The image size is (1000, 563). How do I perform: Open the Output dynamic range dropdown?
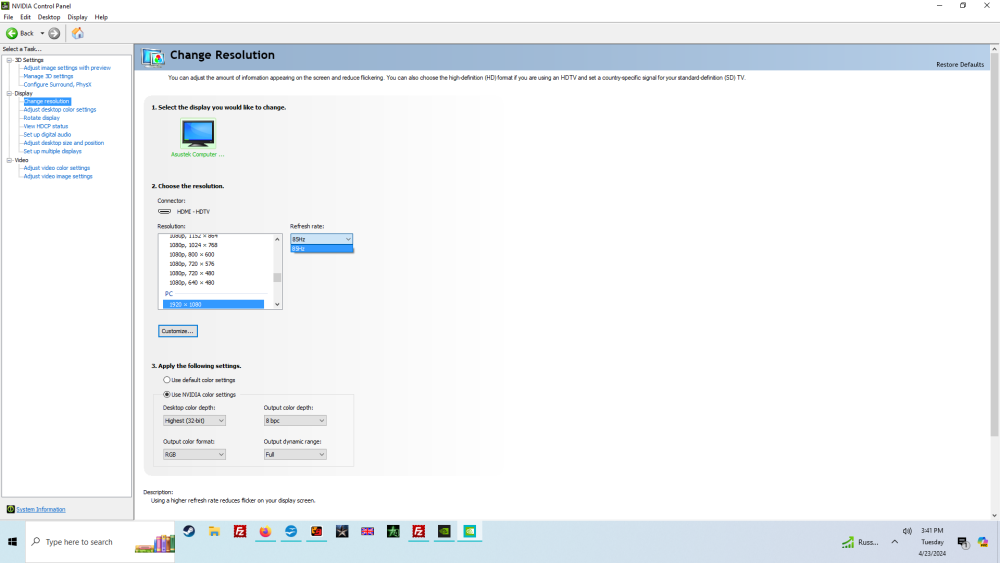[295, 454]
